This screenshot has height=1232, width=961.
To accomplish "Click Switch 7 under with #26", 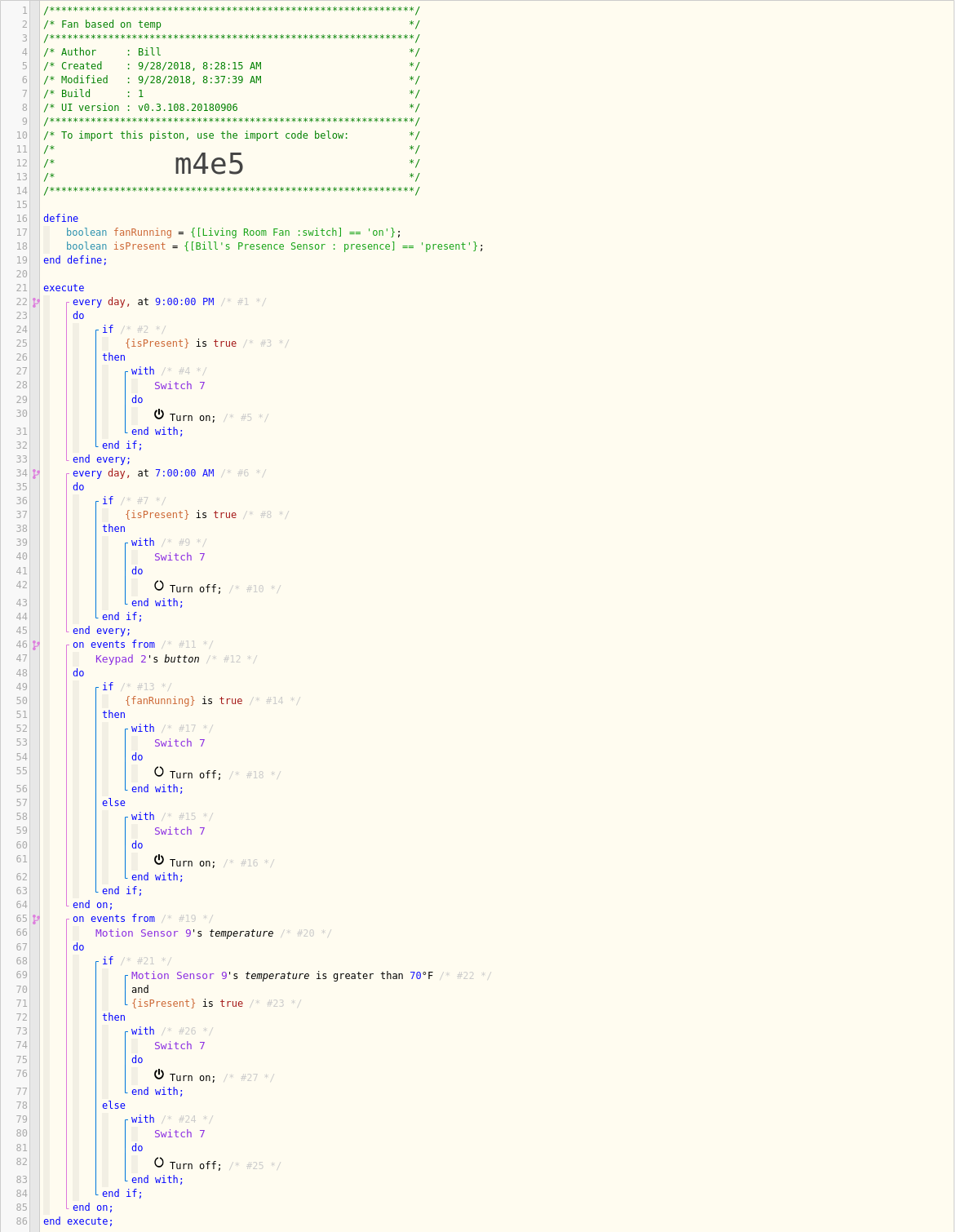I will point(179,1046).
